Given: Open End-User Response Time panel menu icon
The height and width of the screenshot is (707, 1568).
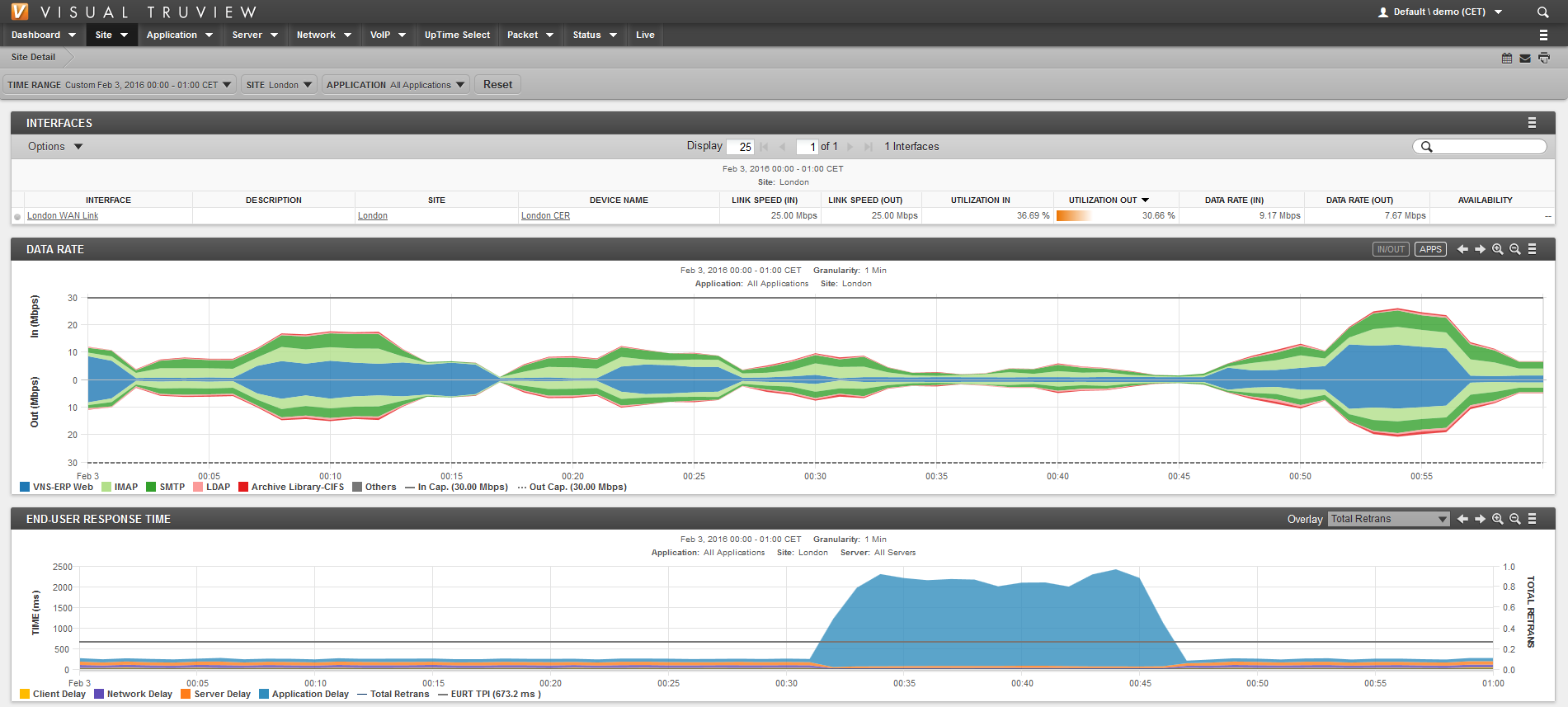Looking at the screenshot, I should click(1532, 519).
